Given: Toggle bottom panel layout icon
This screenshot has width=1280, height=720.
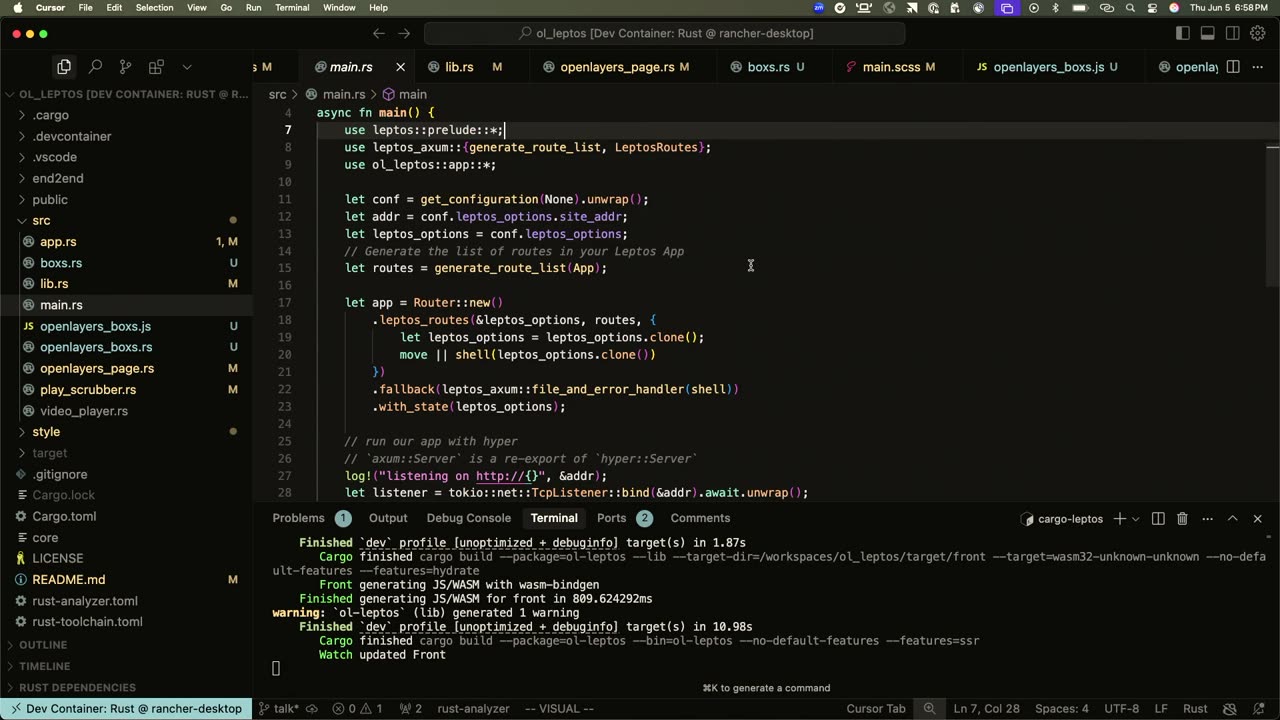Looking at the screenshot, I should (1208, 33).
